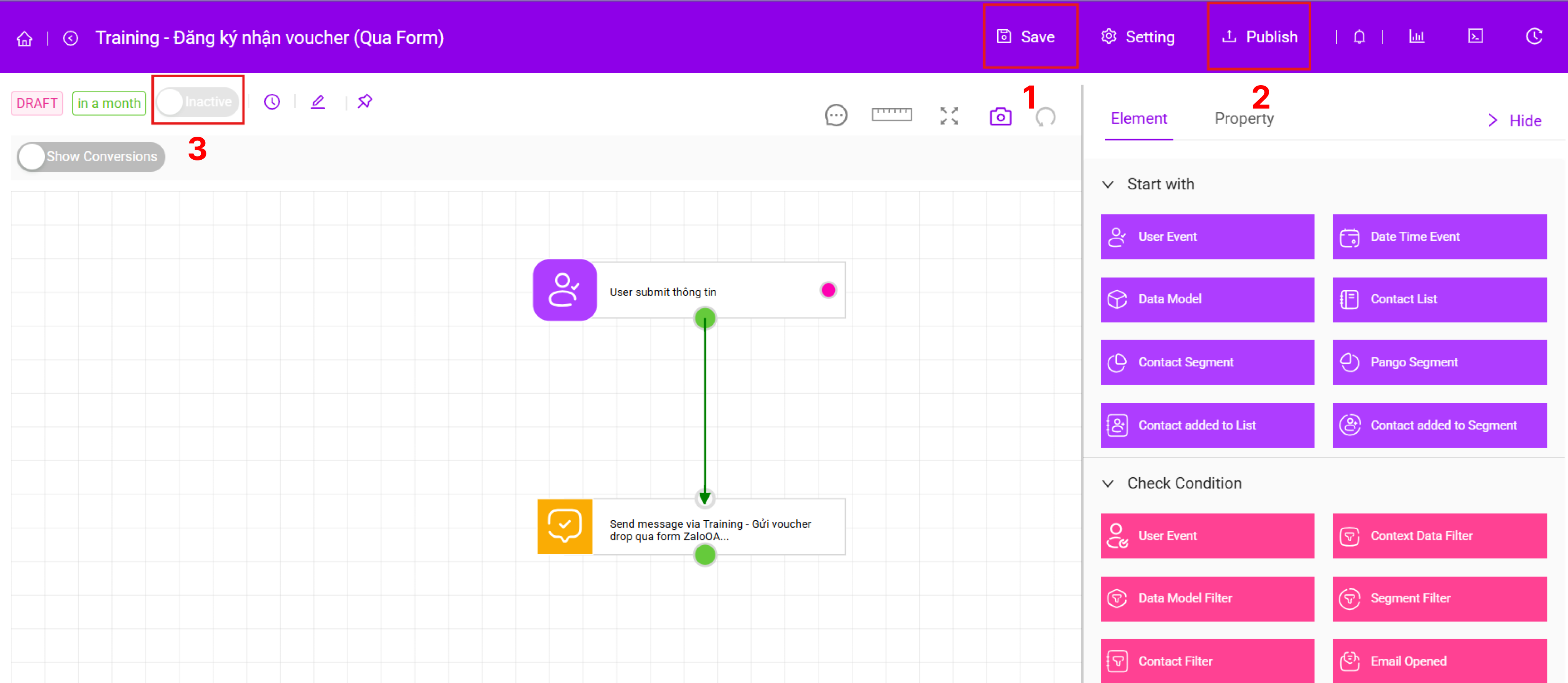The image size is (1568, 683).
Task: Take a snapshot with camera icon
Action: coord(1001,116)
